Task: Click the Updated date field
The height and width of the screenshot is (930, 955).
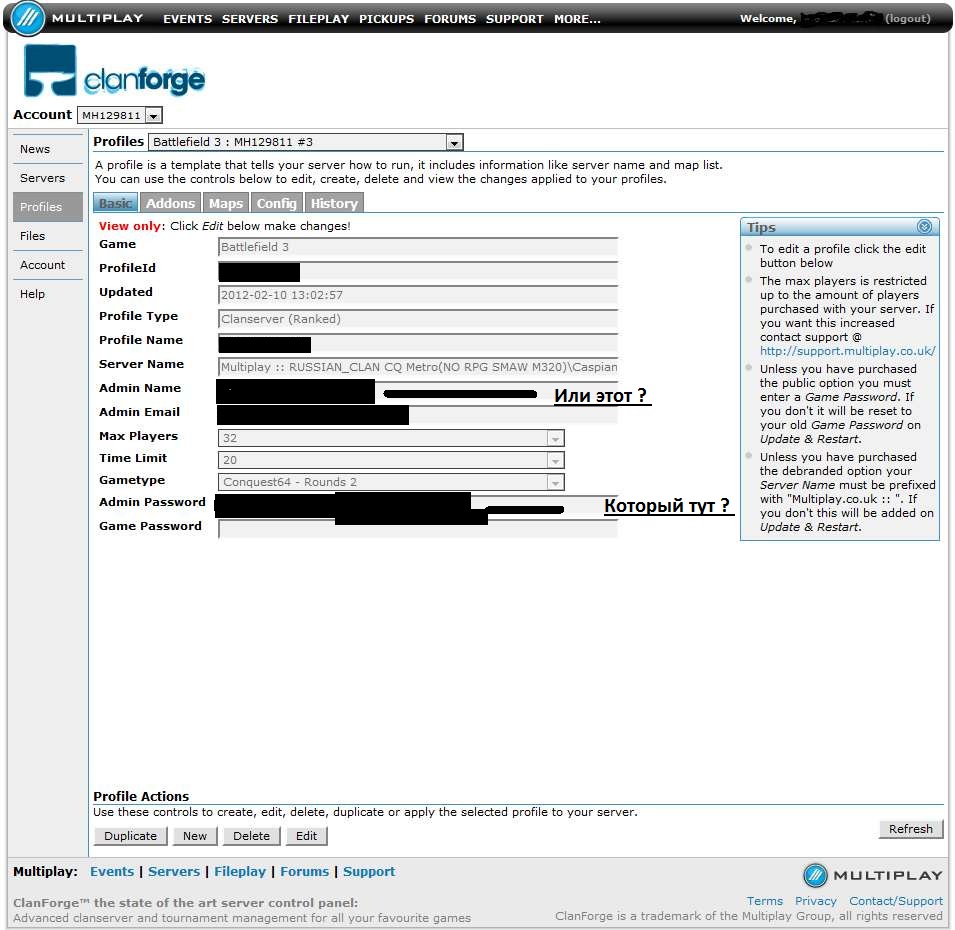Action: [x=418, y=295]
